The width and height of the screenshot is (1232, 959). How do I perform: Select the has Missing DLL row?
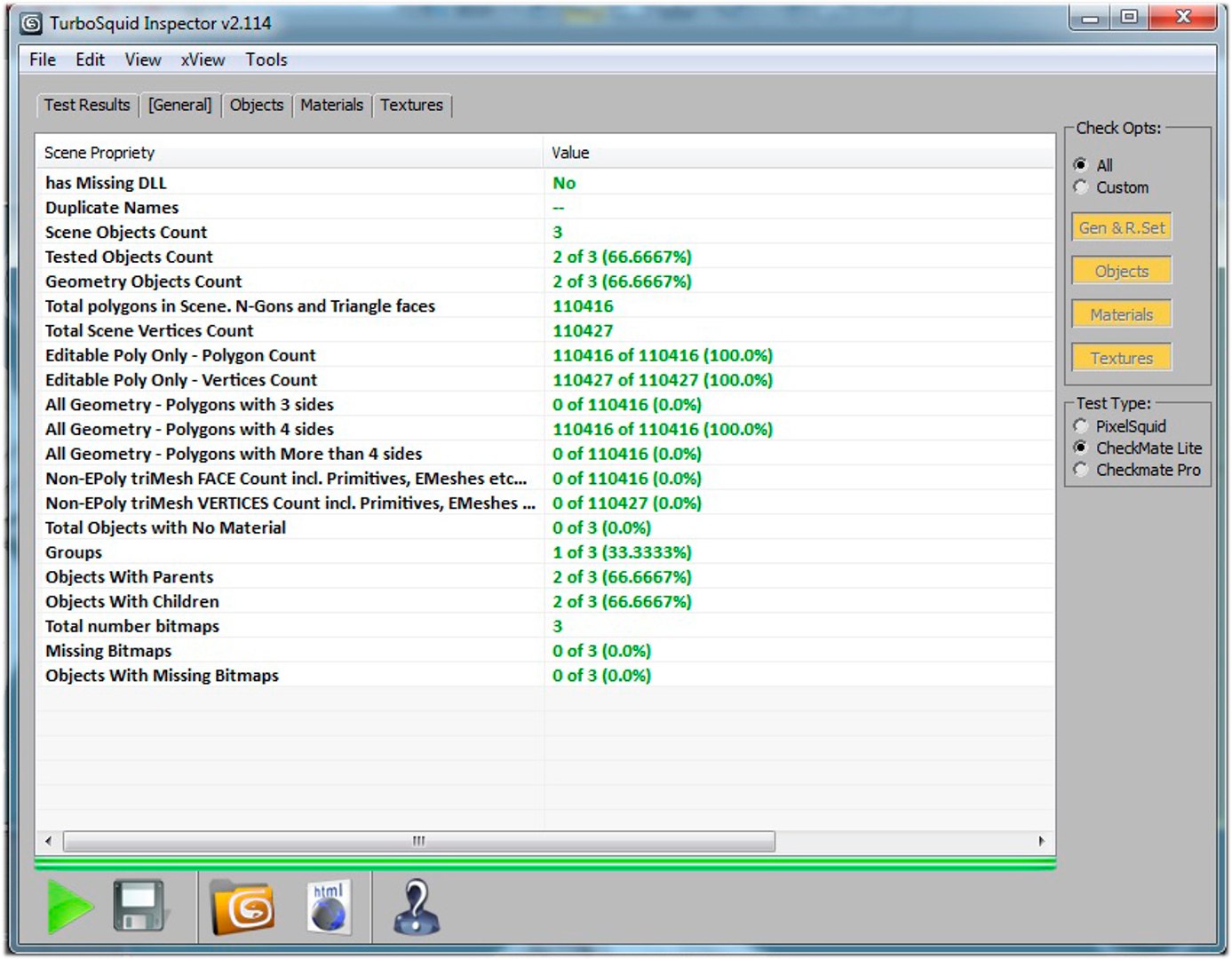pyautogui.click(x=545, y=183)
